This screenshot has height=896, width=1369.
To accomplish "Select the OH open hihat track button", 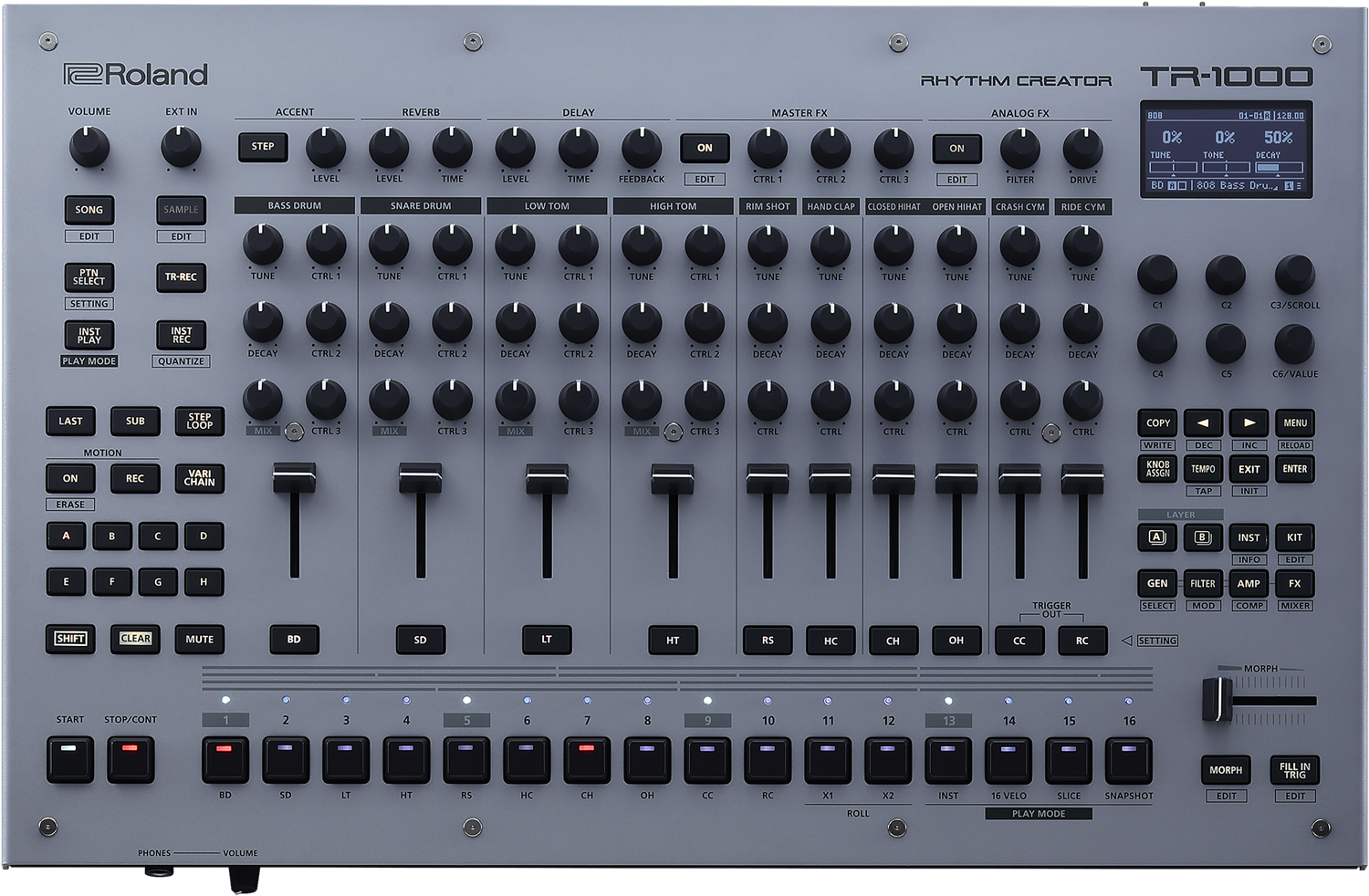I will [956, 640].
